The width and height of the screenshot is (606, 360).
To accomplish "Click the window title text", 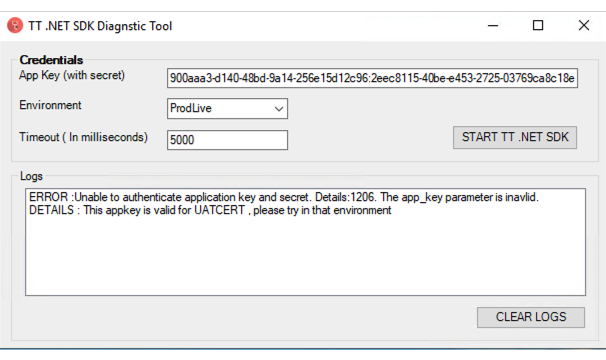I will click(100, 26).
